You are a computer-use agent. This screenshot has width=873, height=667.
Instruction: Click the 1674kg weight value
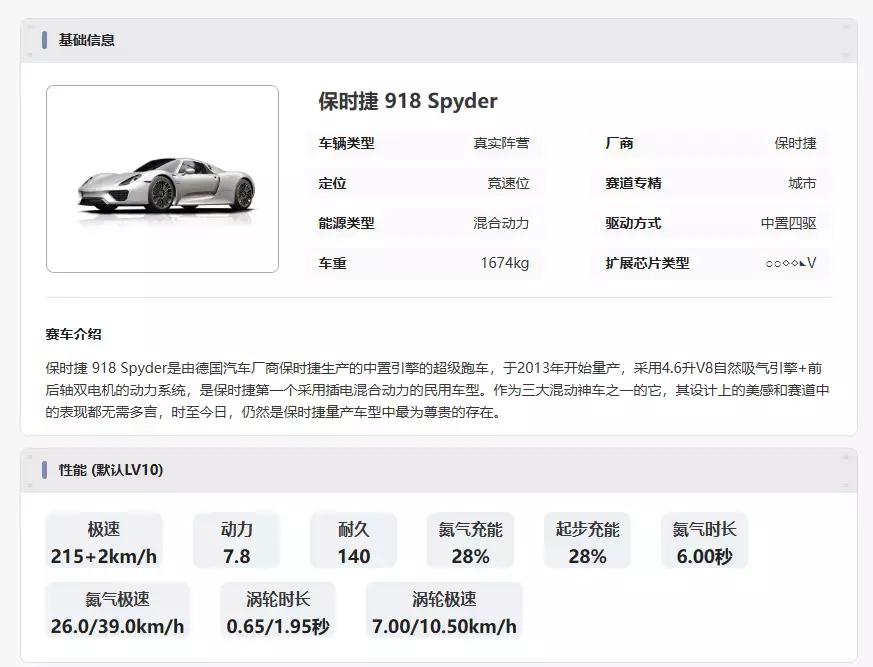[x=504, y=263]
